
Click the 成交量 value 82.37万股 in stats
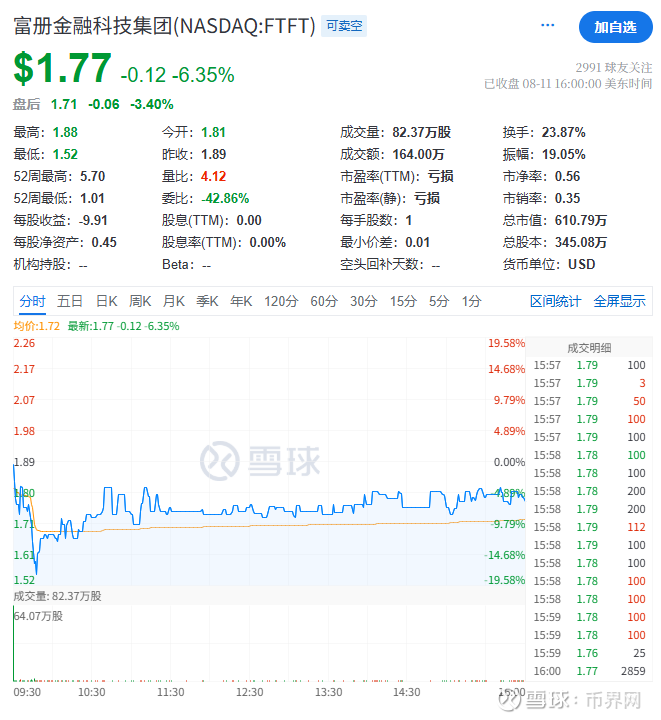click(x=421, y=132)
